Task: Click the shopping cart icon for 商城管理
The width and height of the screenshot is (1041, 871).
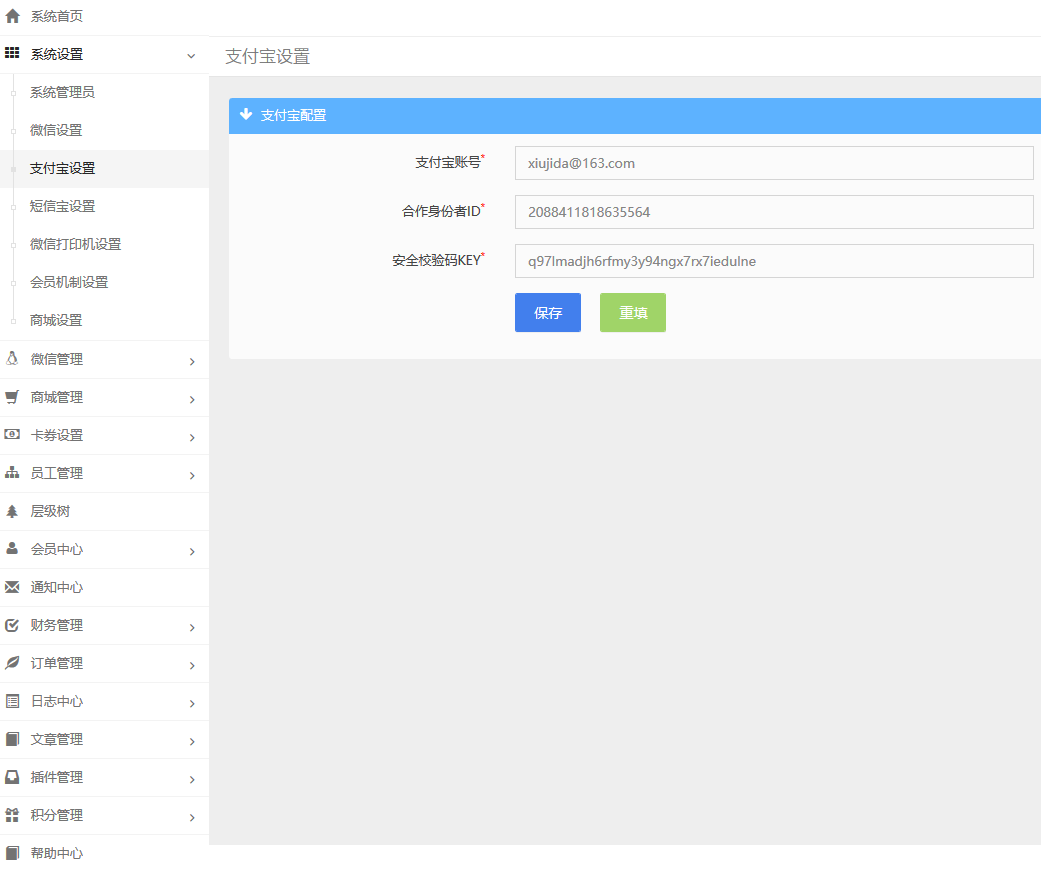Action: pyautogui.click(x=12, y=397)
